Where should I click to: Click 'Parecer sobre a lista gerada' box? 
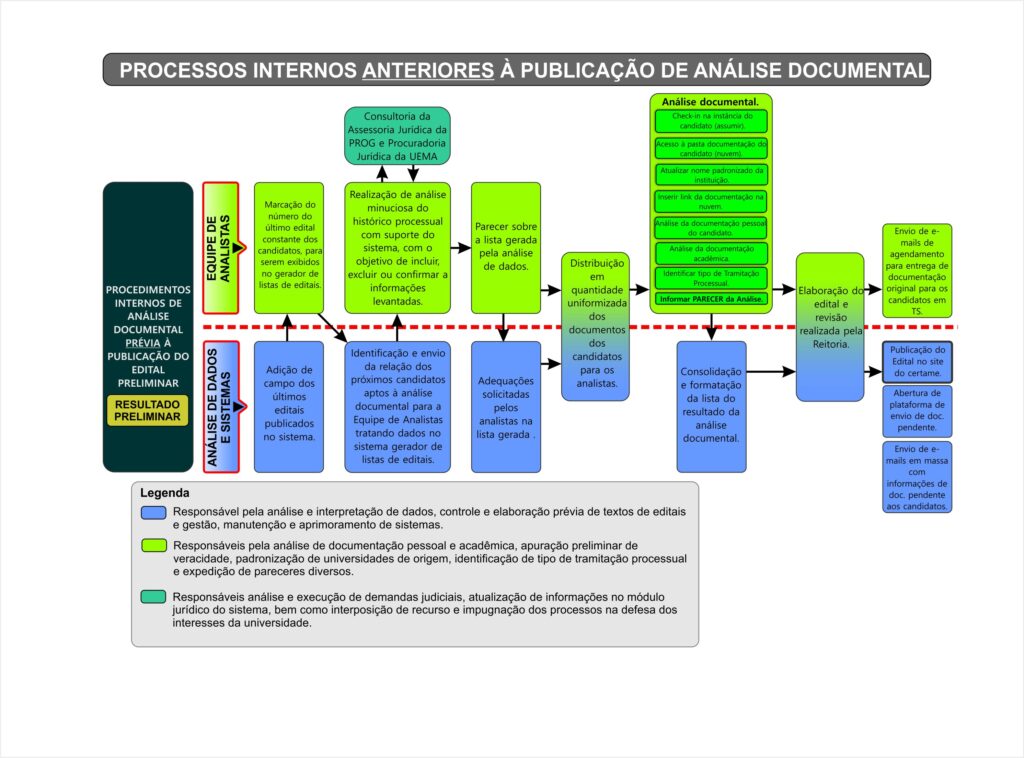tap(506, 246)
